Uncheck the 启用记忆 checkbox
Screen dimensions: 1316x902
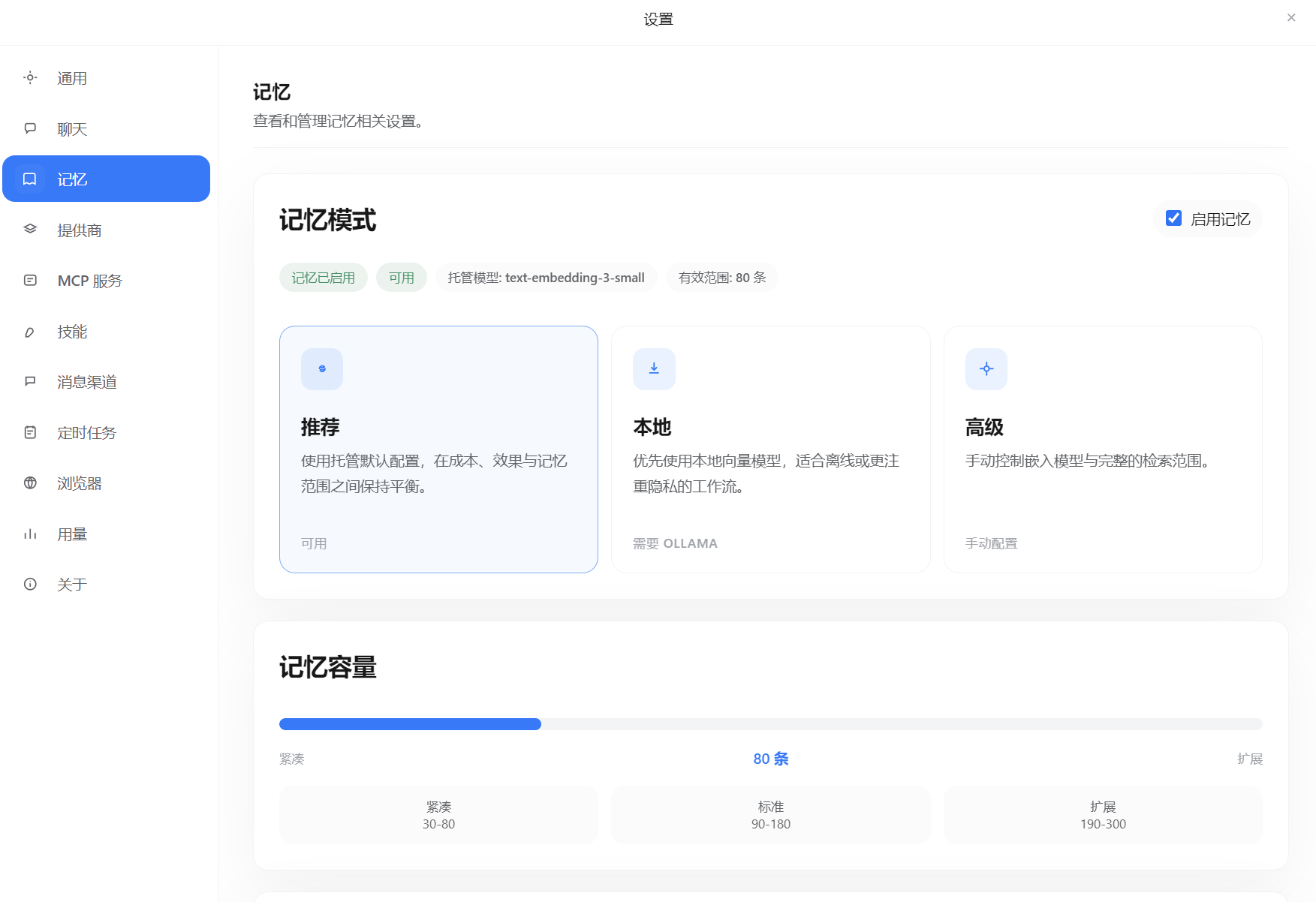point(1173,218)
